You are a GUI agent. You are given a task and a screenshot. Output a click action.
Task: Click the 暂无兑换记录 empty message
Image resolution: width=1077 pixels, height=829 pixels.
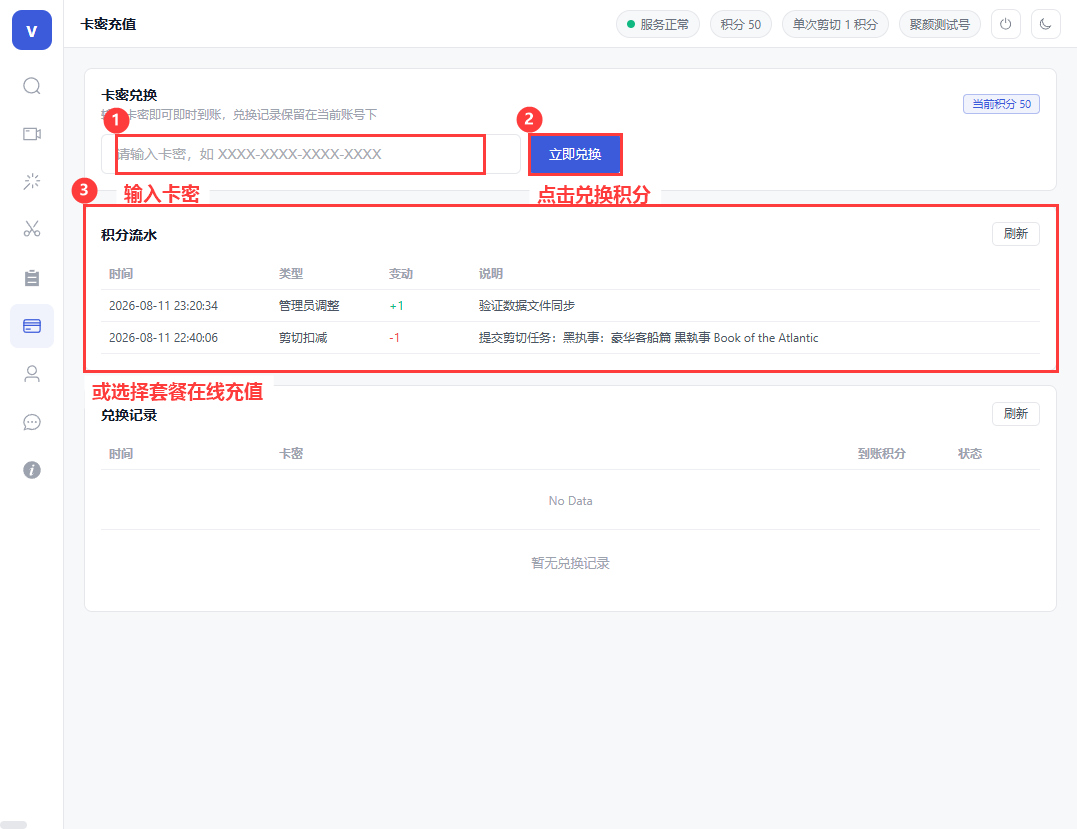(x=570, y=563)
